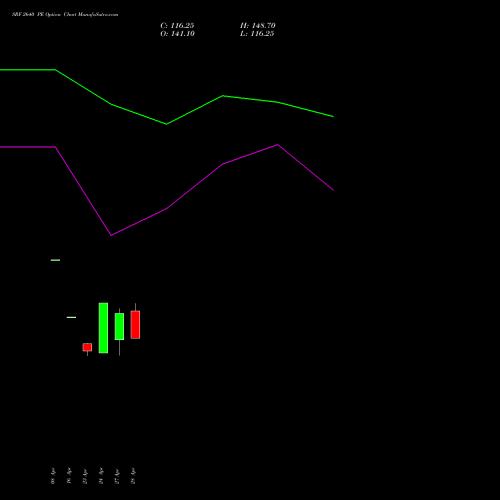
Task: Click the tallest green candlestick body
Action: [x=103, y=328]
